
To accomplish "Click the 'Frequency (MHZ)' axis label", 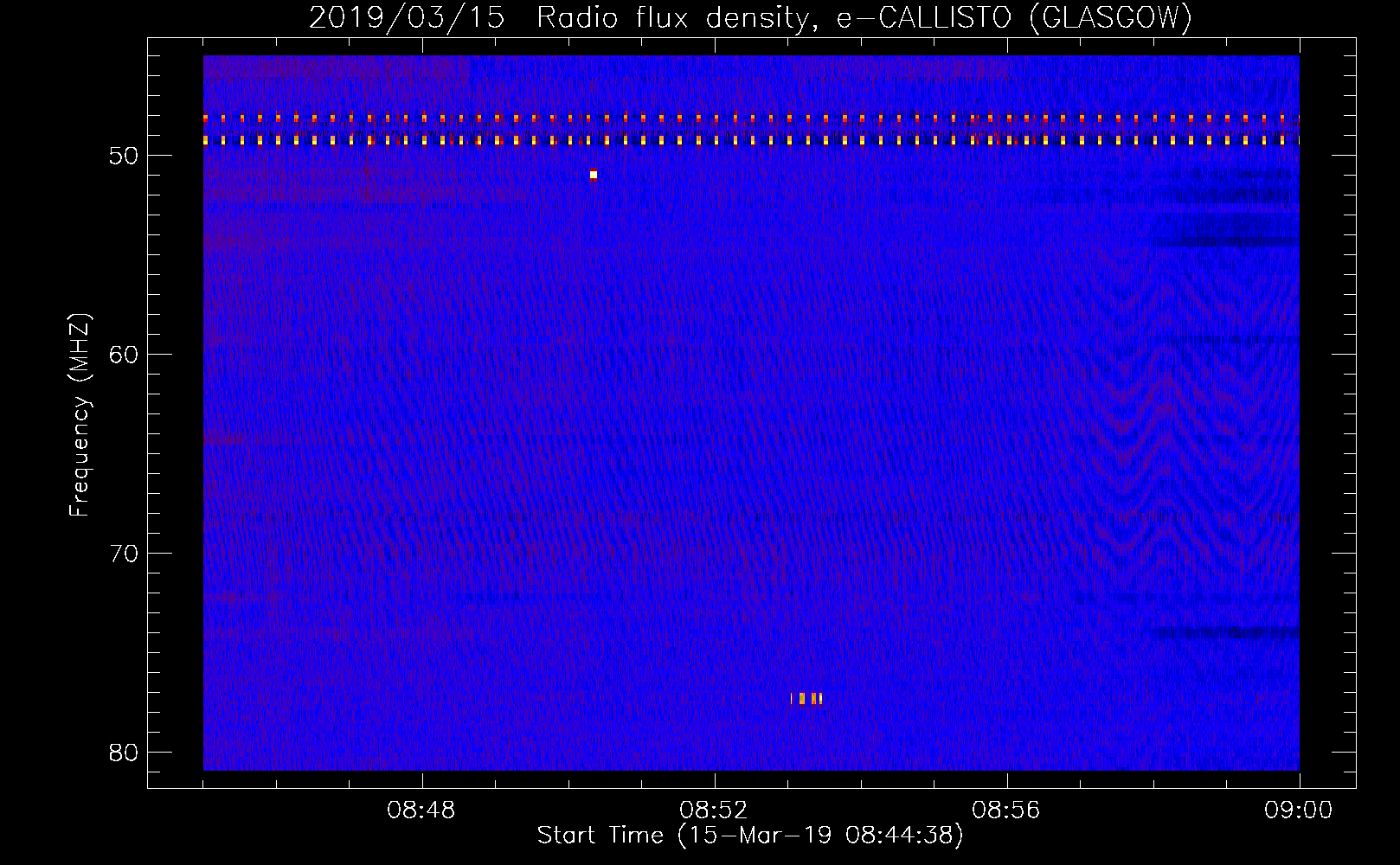I will click(x=79, y=415).
